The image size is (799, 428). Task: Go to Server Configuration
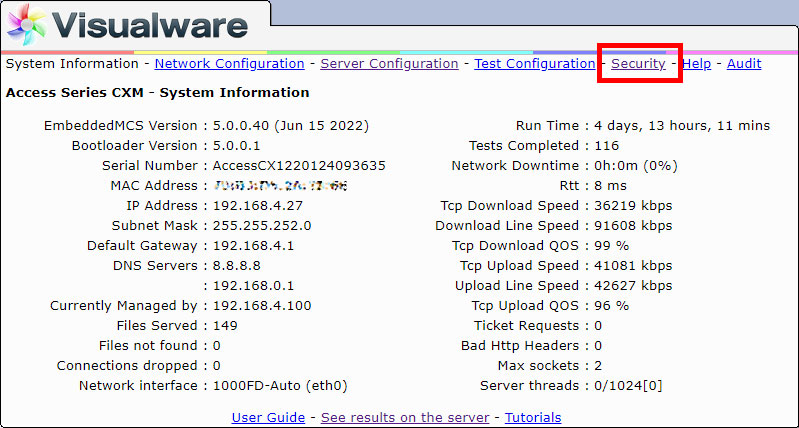coord(389,64)
